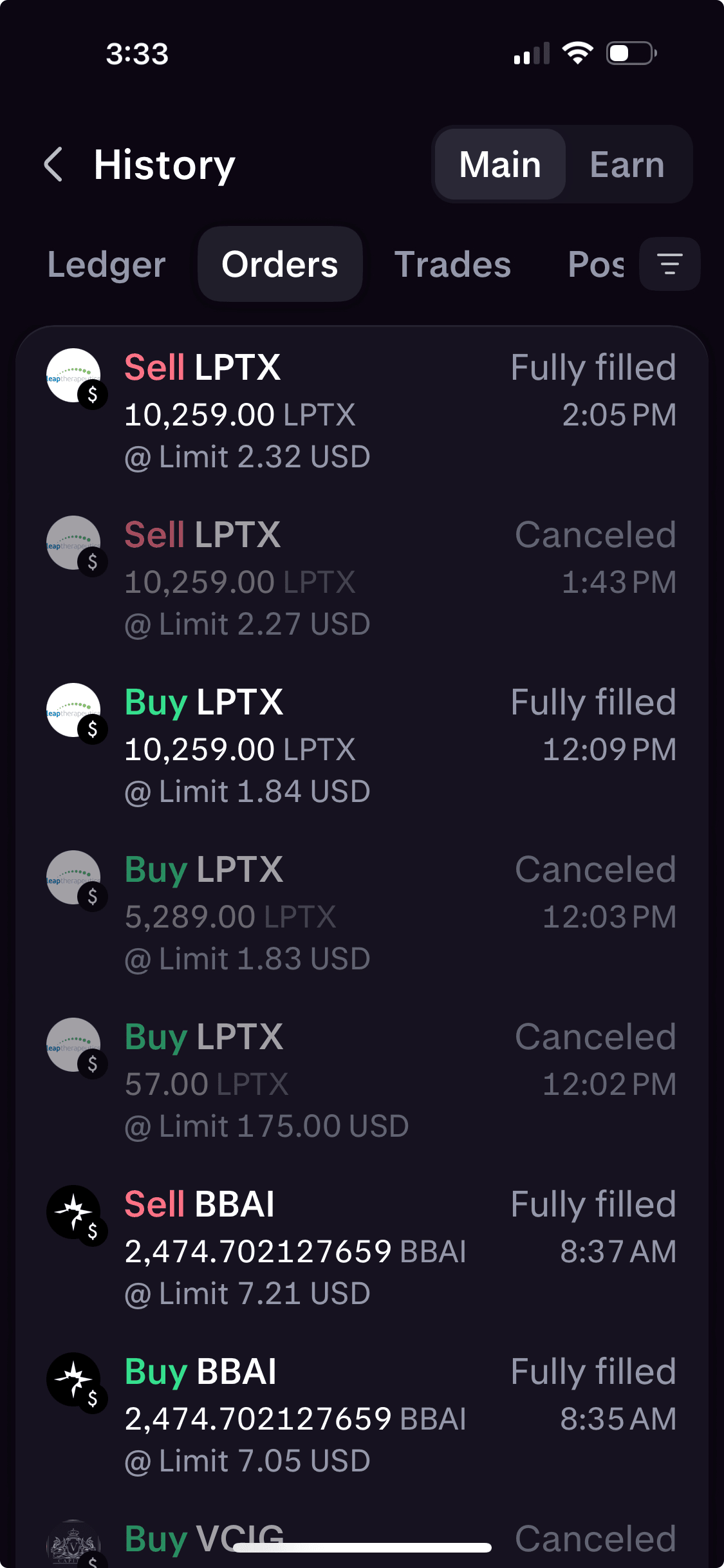Tap the grayed LPTX logo on the 1:43 PM order
The width and height of the screenshot is (724, 1568).
point(74,543)
